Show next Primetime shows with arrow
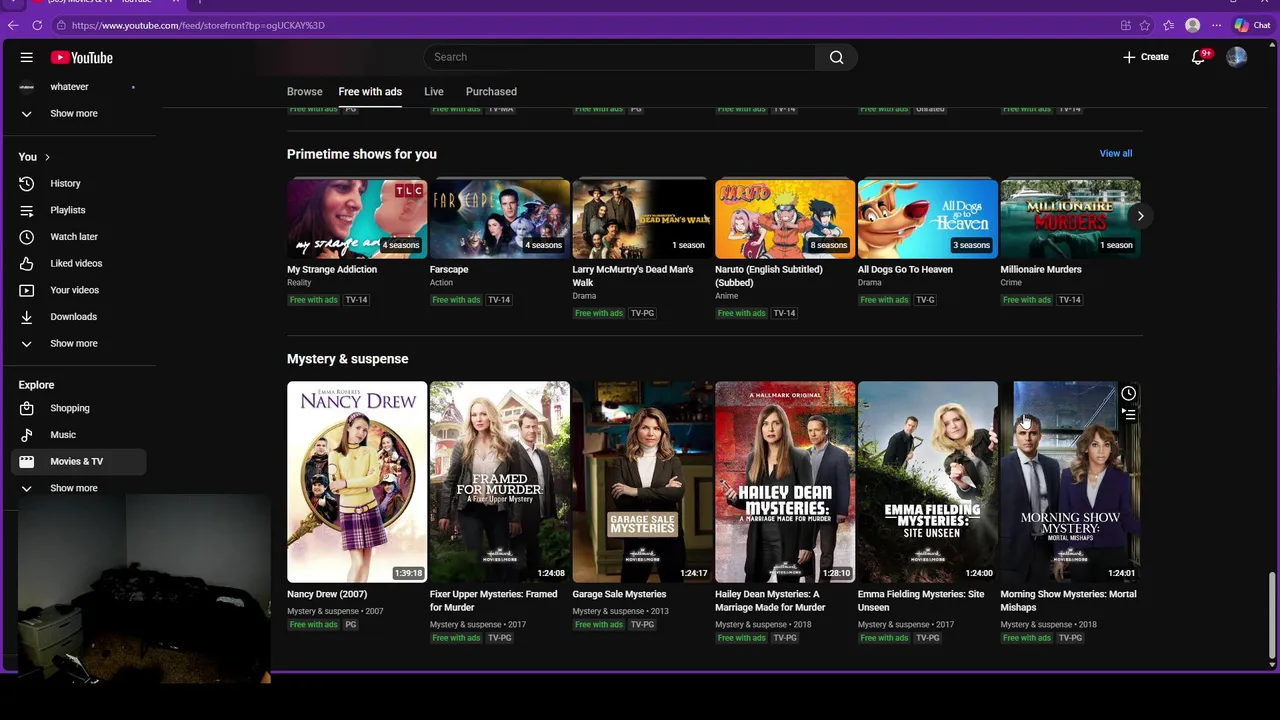Viewport: 1280px width, 720px height. (x=1140, y=216)
